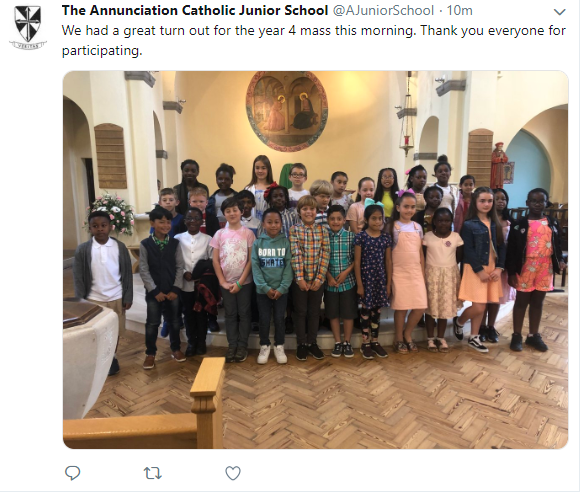This screenshot has width=580, height=492.
Task: Click the girl's orange floral dress in photo
Action: pyautogui.click(x=535, y=255)
